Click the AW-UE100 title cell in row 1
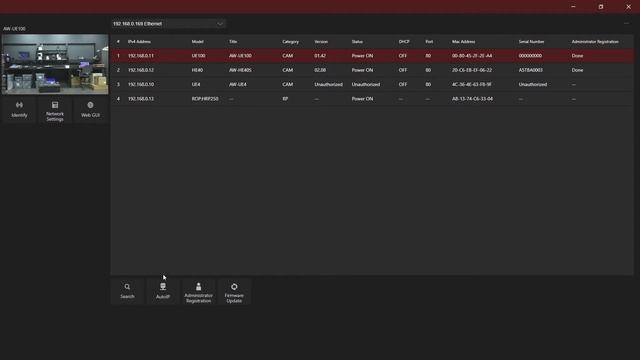640x360 pixels. point(240,56)
